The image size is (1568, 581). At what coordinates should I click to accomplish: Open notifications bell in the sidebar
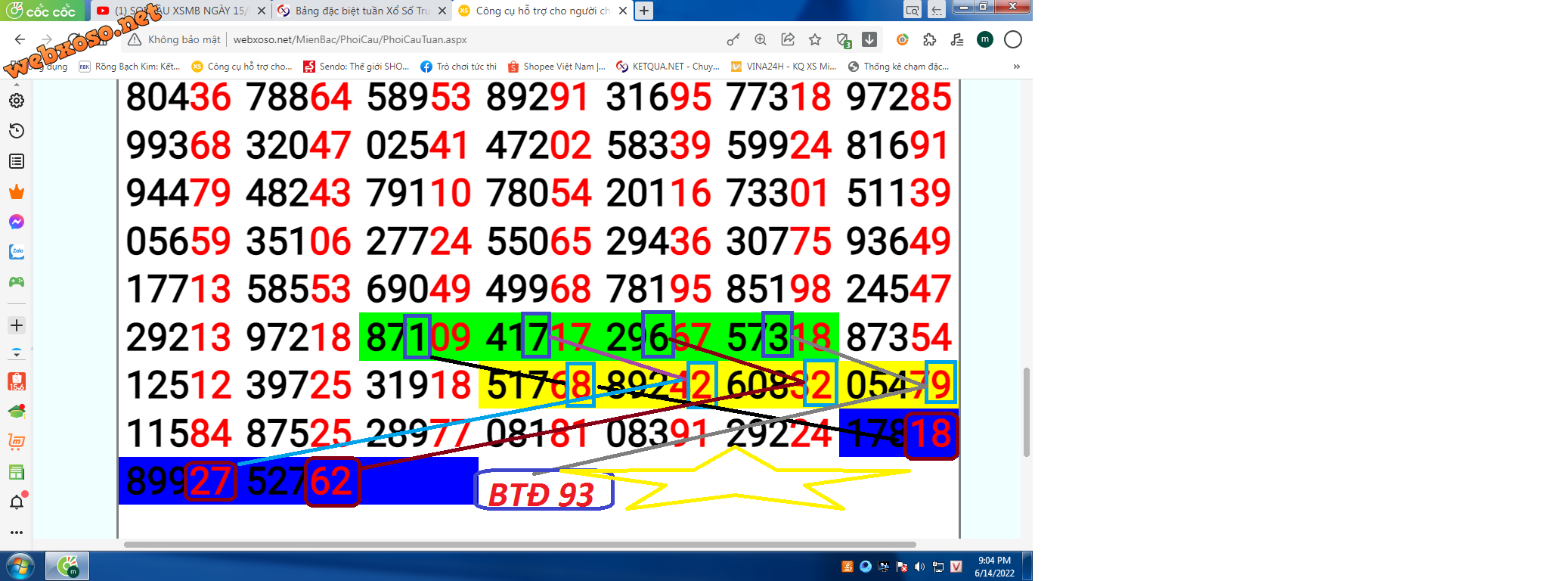coord(17,502)
